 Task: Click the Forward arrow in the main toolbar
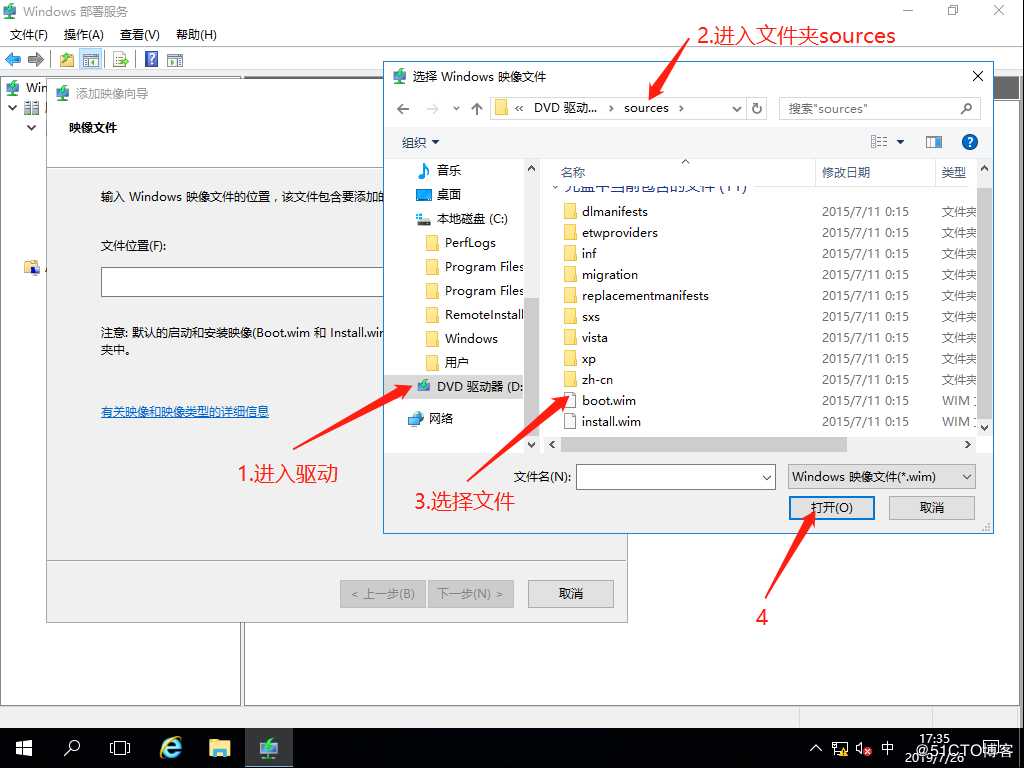pyautogui.click(x=36, y=59)
